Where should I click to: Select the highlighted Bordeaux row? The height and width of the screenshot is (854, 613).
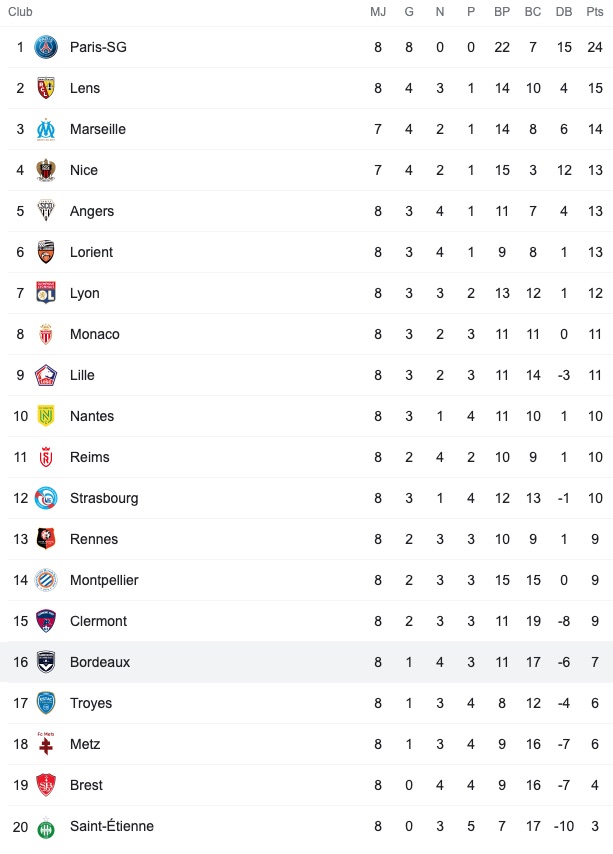point(306,662)
